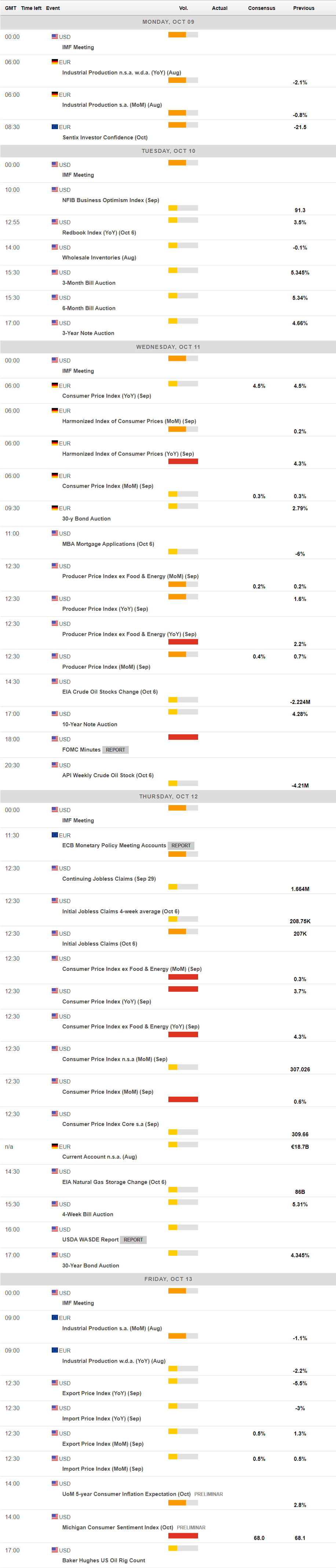
Task: Click the EU flag beside Sentix Investor Confidence
Action: (55, 127)
